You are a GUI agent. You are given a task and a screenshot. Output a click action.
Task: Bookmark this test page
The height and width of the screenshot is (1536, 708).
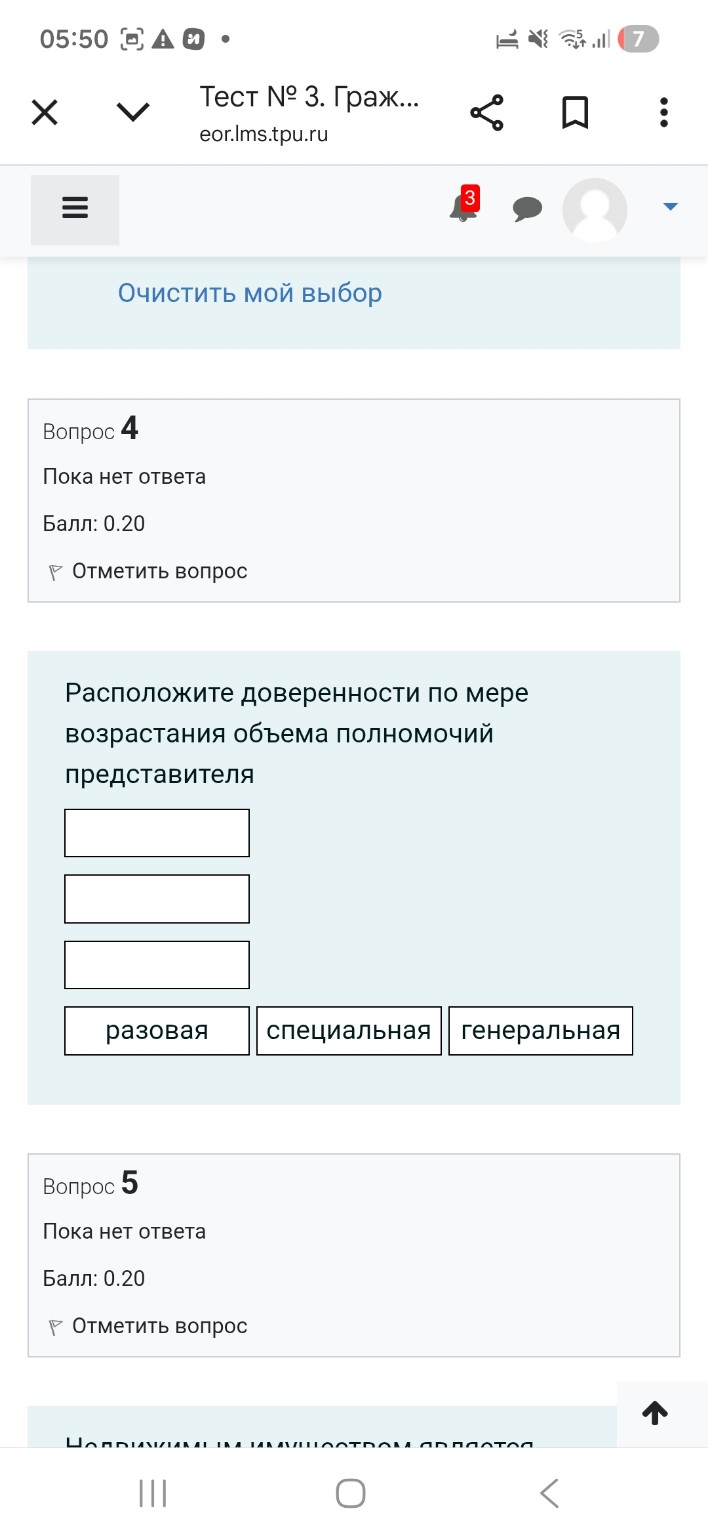click(x=575, y=112)
